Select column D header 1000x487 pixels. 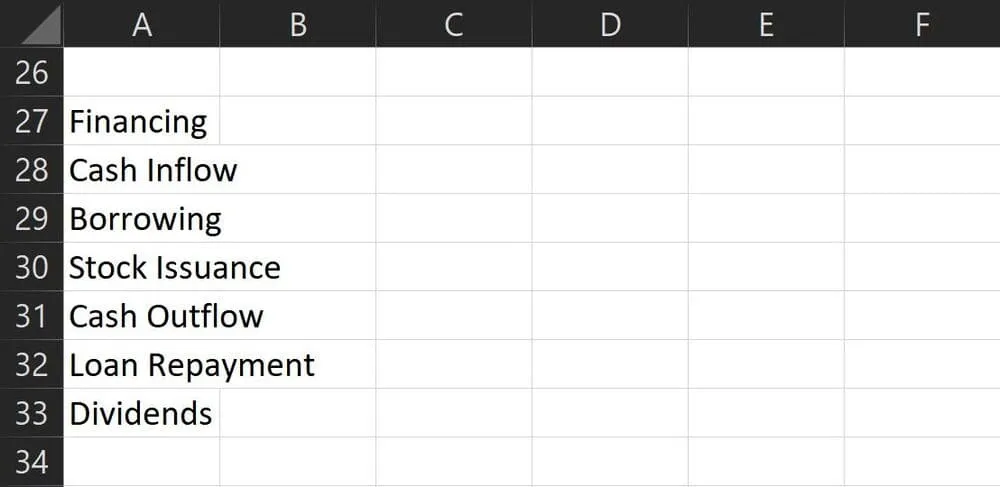pyautogui.click(x=610, y=24)
